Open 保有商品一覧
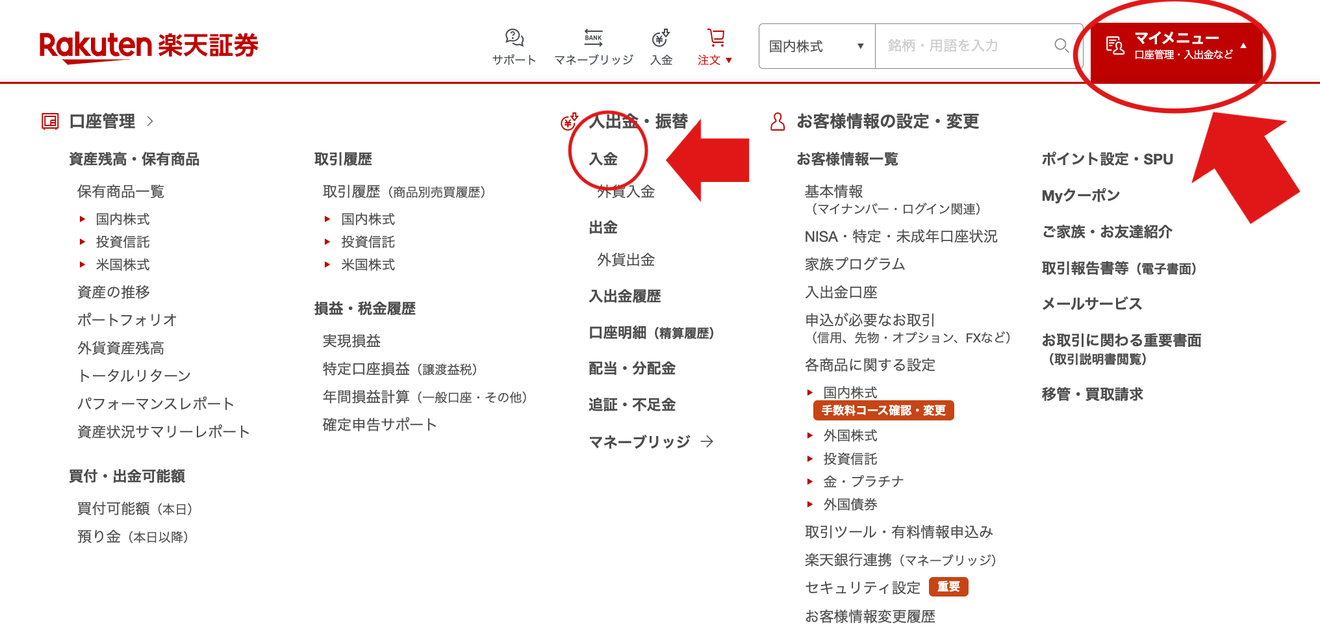The width and height of the screenshot is (1320, 642). tap(121, 191)
